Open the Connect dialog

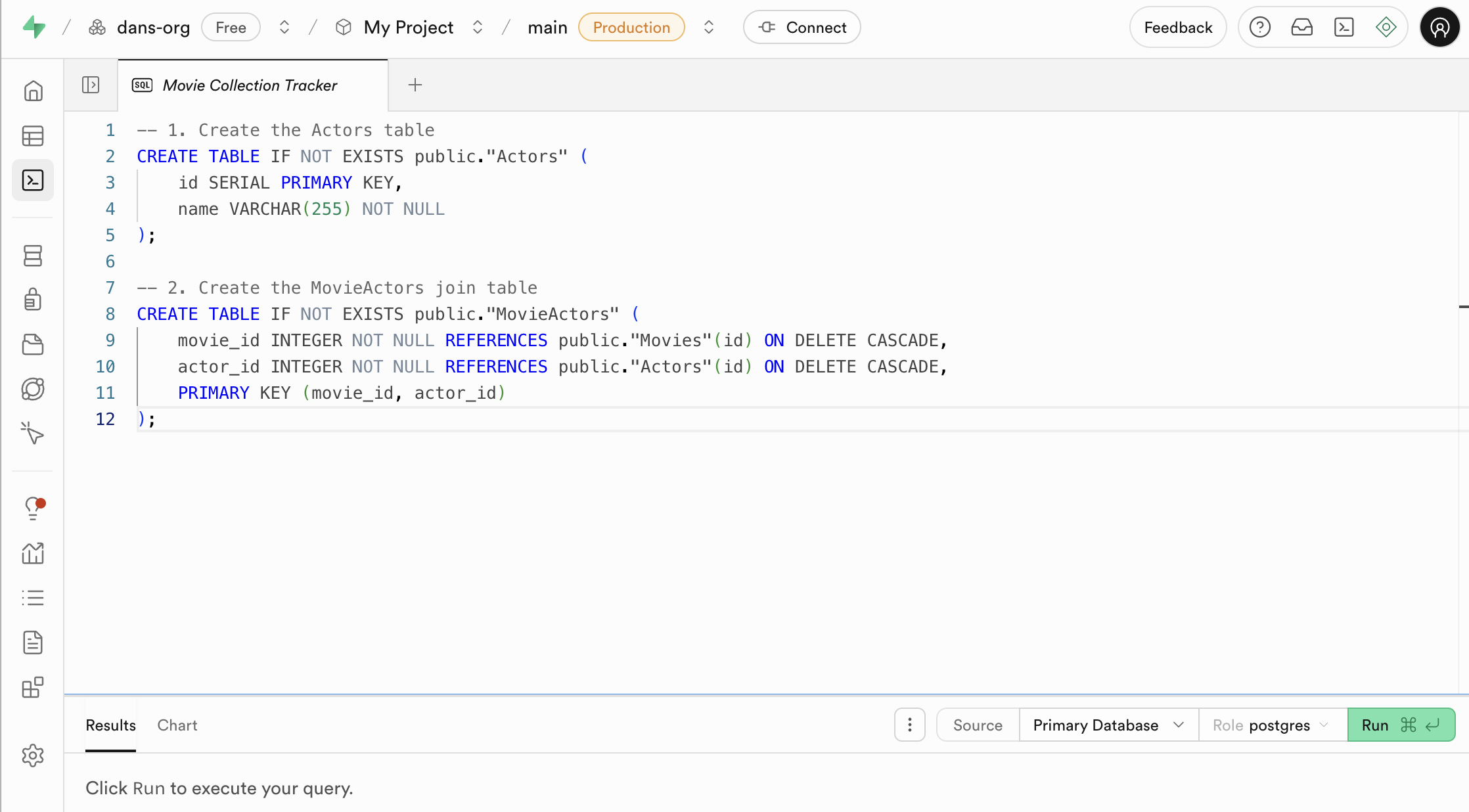click(x=802, y=27)
